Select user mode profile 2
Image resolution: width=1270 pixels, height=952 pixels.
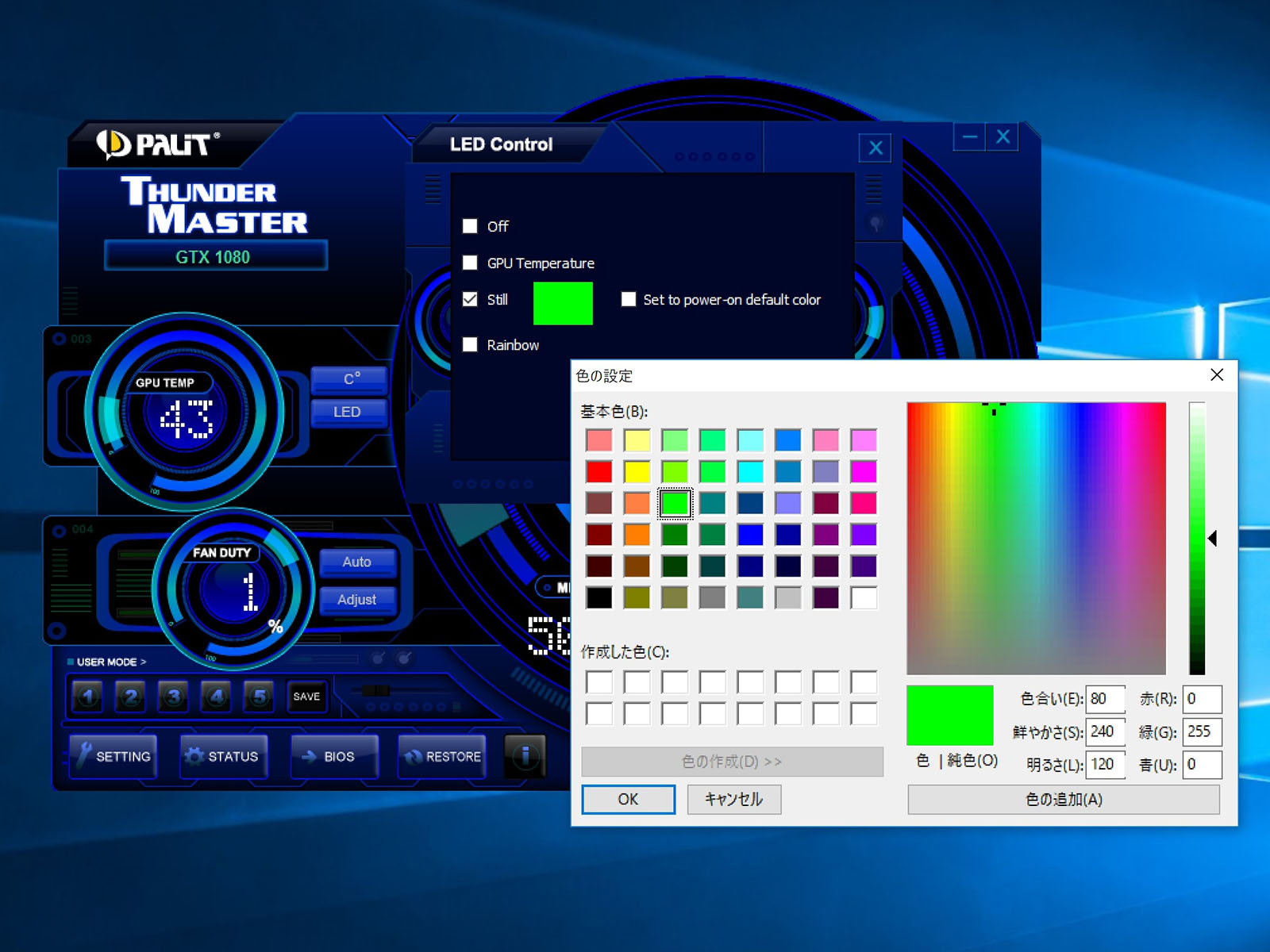[x=131, y=697]
